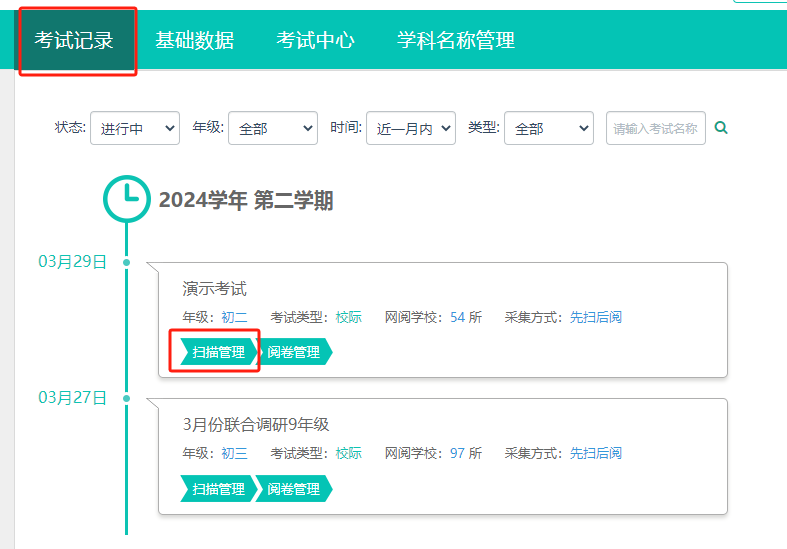This screenshot has width=787, height=549.
Task: Click 先扫后阅 in 演示考试 card
Action: [x=596, y=317]
